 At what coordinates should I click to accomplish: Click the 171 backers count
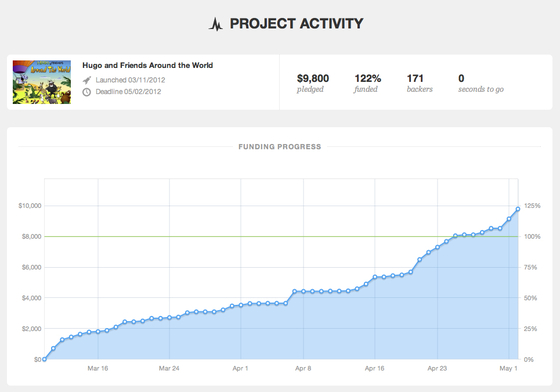point(415,78)
